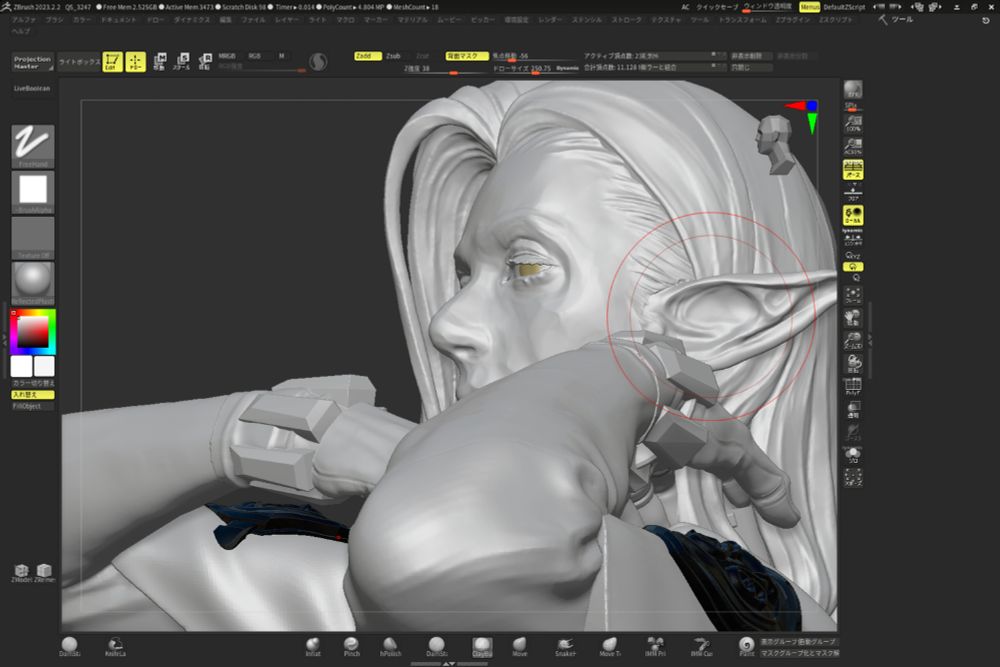
Task: Open the FreeHand stroke picker
Action: pyautogui.click(x=33, y=145)
